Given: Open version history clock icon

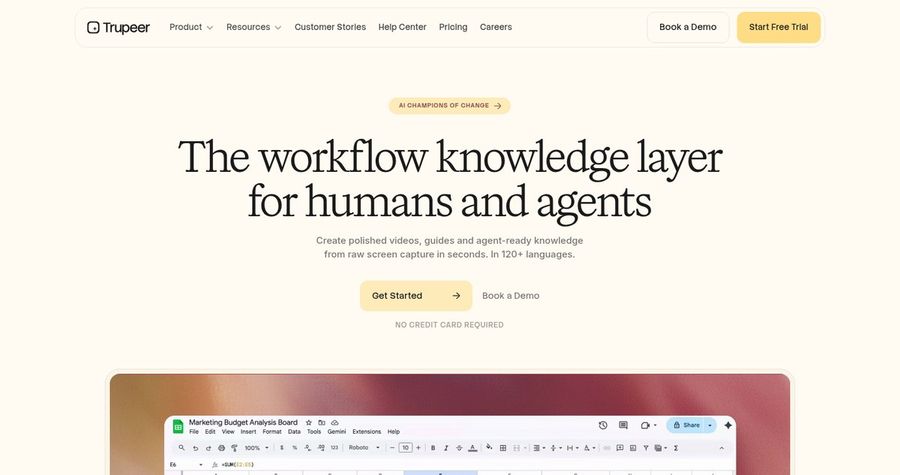Looking at the screenshot, I should [603, 425].
